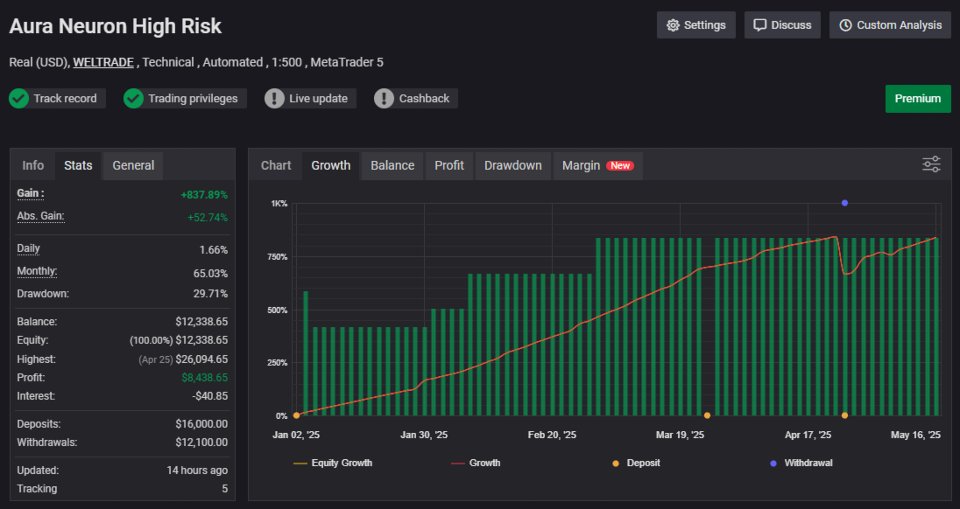This screenshot has height=509, width=960.
Task: Click the Track record green checkmark icon
Action: [19, 98]
